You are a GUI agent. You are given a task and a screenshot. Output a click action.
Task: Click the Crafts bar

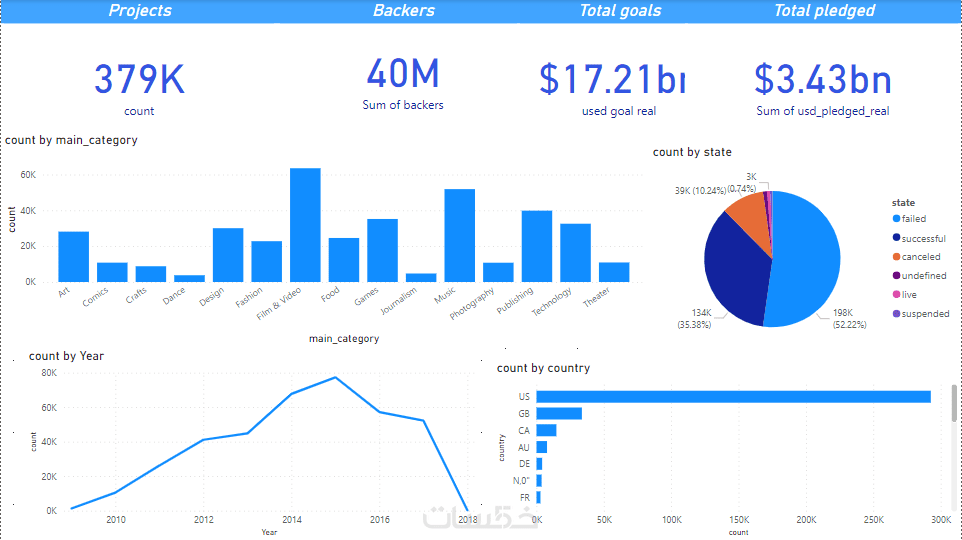(151, 274)
